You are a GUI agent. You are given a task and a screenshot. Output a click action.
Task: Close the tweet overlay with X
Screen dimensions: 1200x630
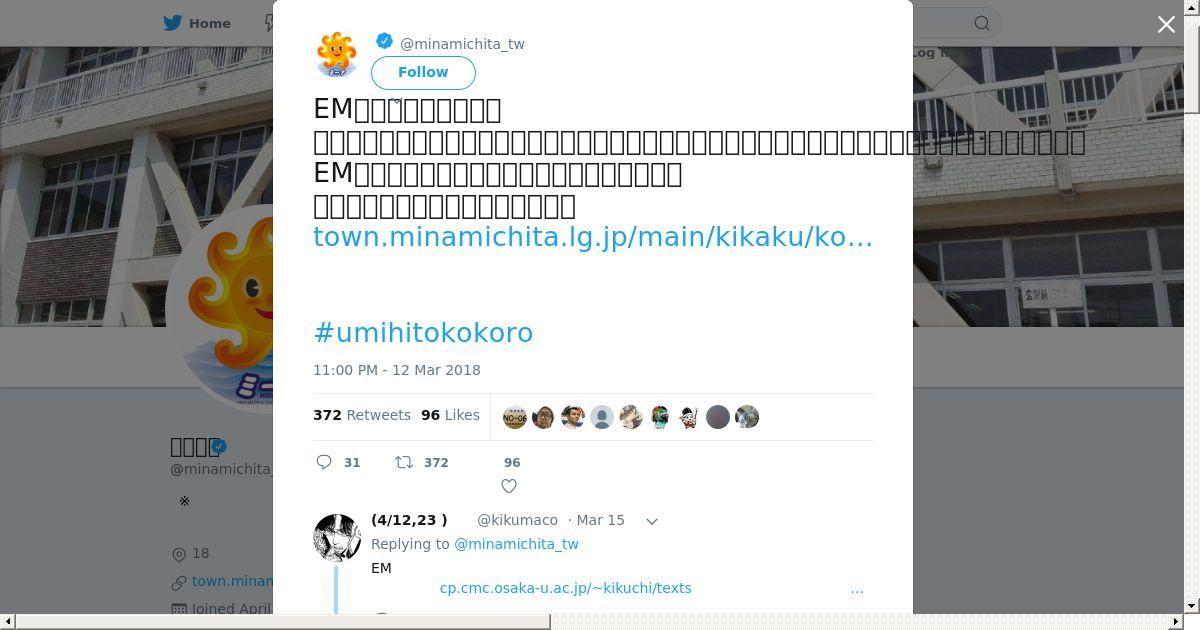coord(1166,25)
